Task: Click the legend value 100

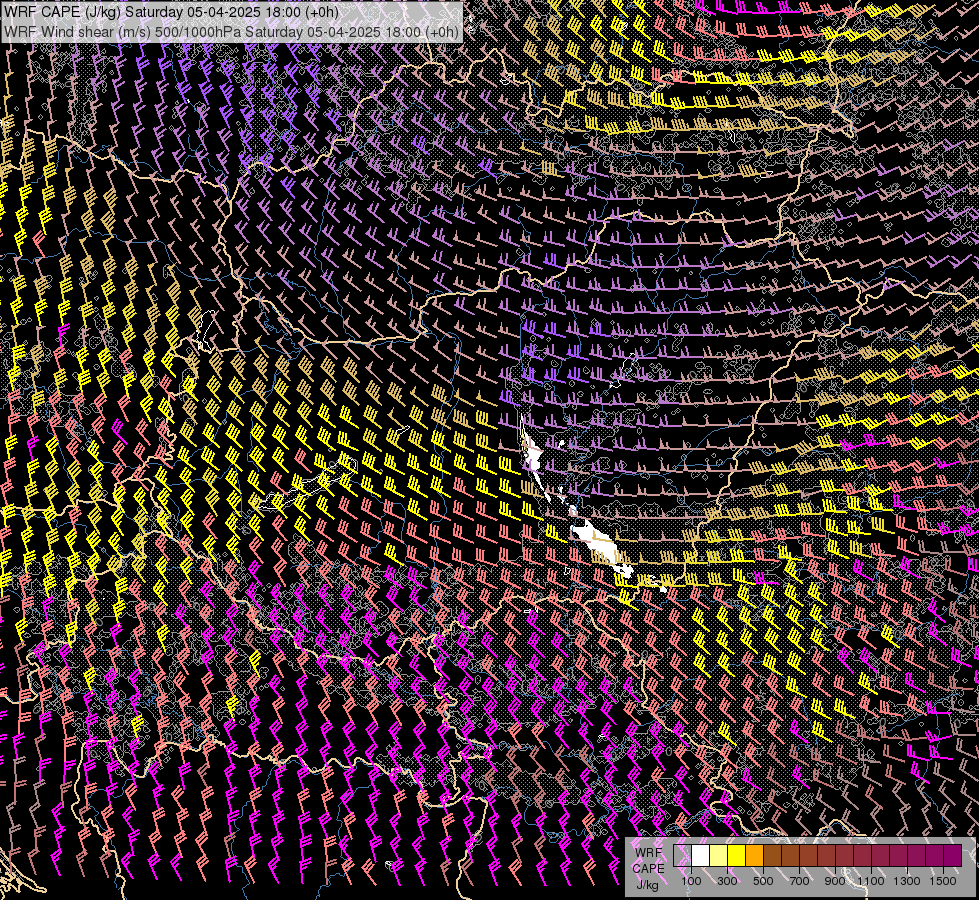Action: [691, 881]
